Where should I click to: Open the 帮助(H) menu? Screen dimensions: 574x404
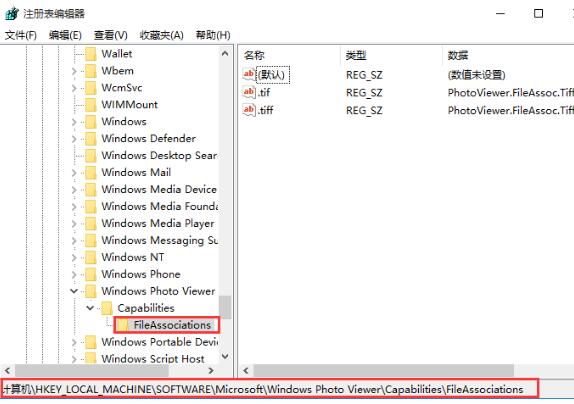point(213,35)
